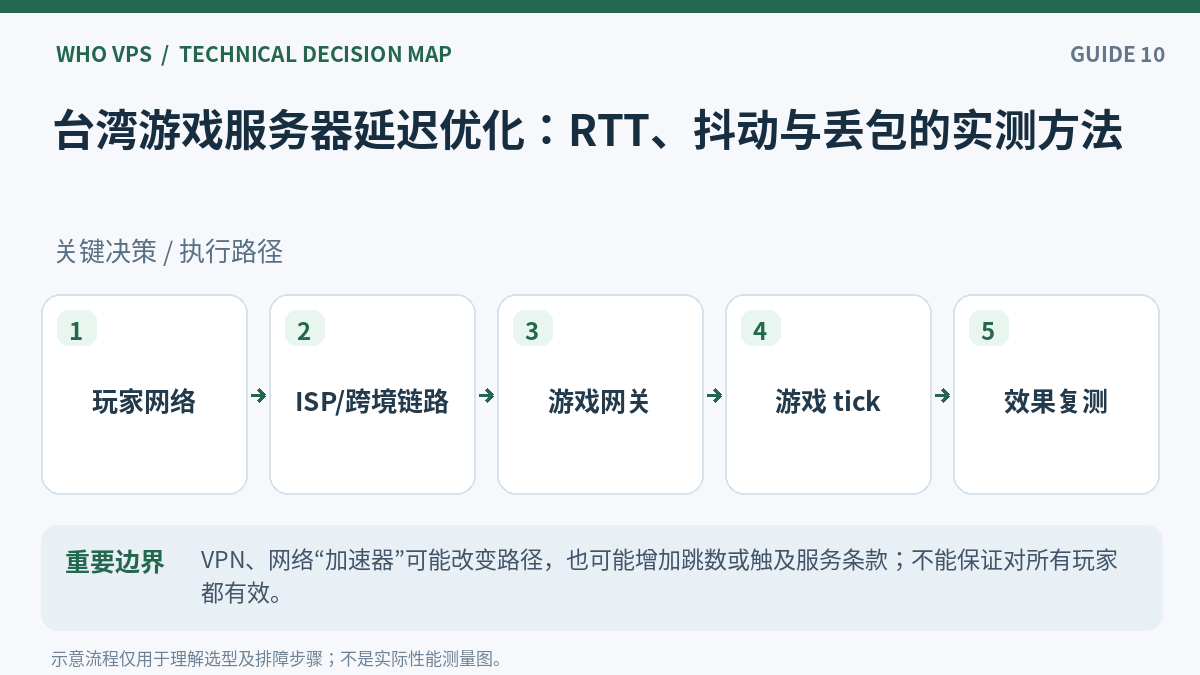Select the 游戏 tick step card
This screenshot has height=675, width=1200.
tap(828, 394)
